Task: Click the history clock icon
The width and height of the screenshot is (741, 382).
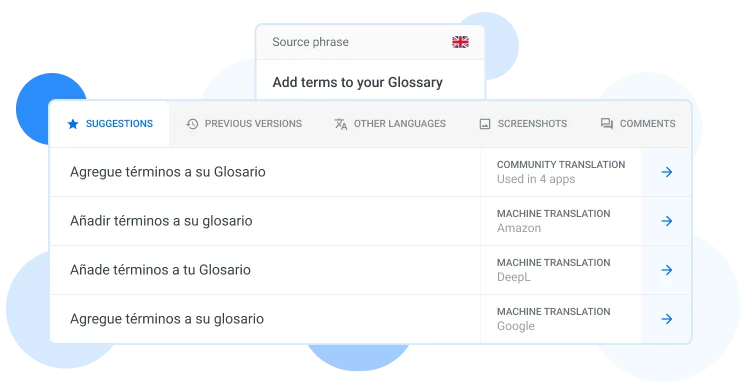Action: coord(192,124)
